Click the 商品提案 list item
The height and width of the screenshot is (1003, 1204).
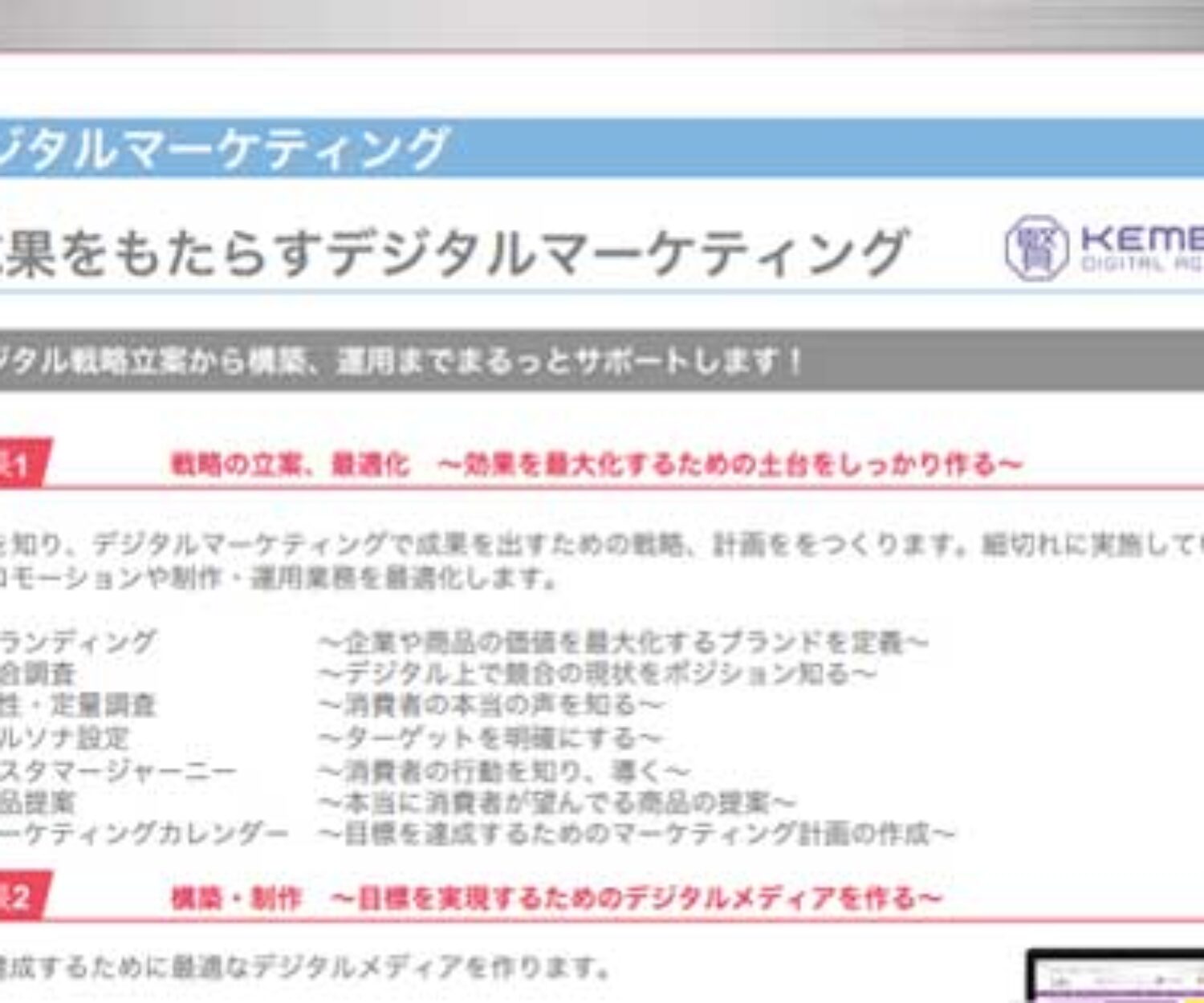point(37,802)
